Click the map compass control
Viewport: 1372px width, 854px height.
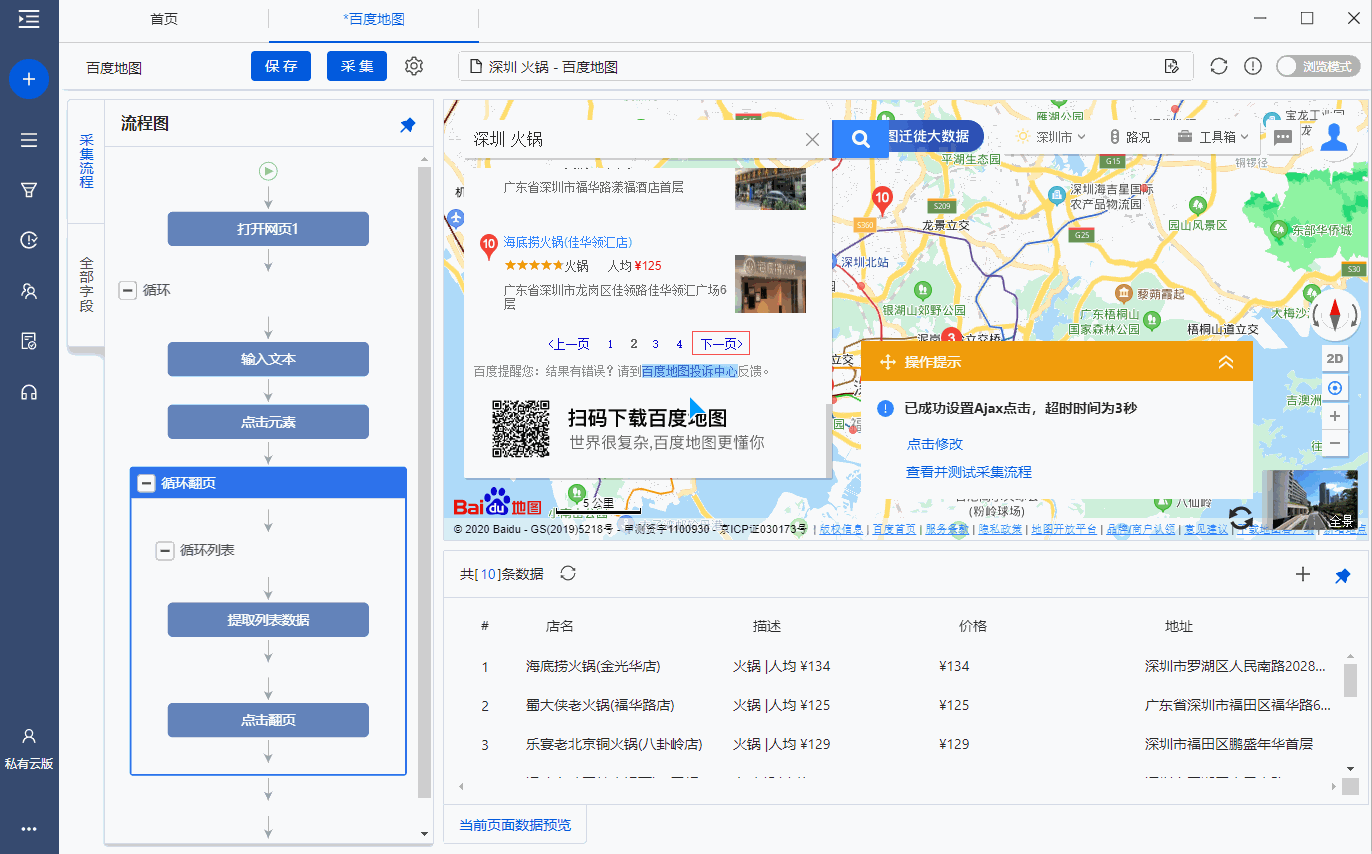pyautogui.click(x=1335, y=315)
